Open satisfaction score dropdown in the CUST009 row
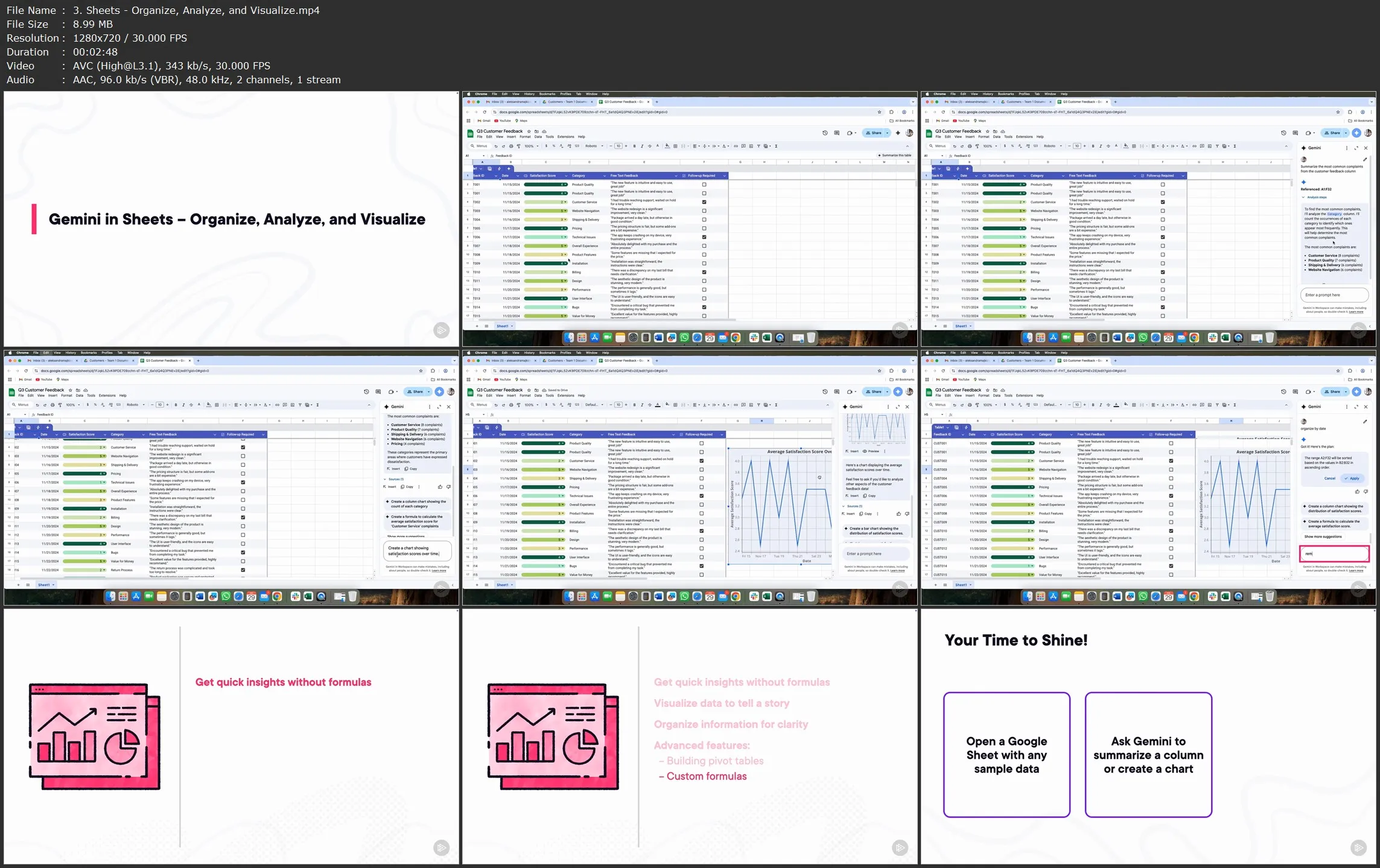Viewport: 1380px width, 868px height. (1032, 522)
